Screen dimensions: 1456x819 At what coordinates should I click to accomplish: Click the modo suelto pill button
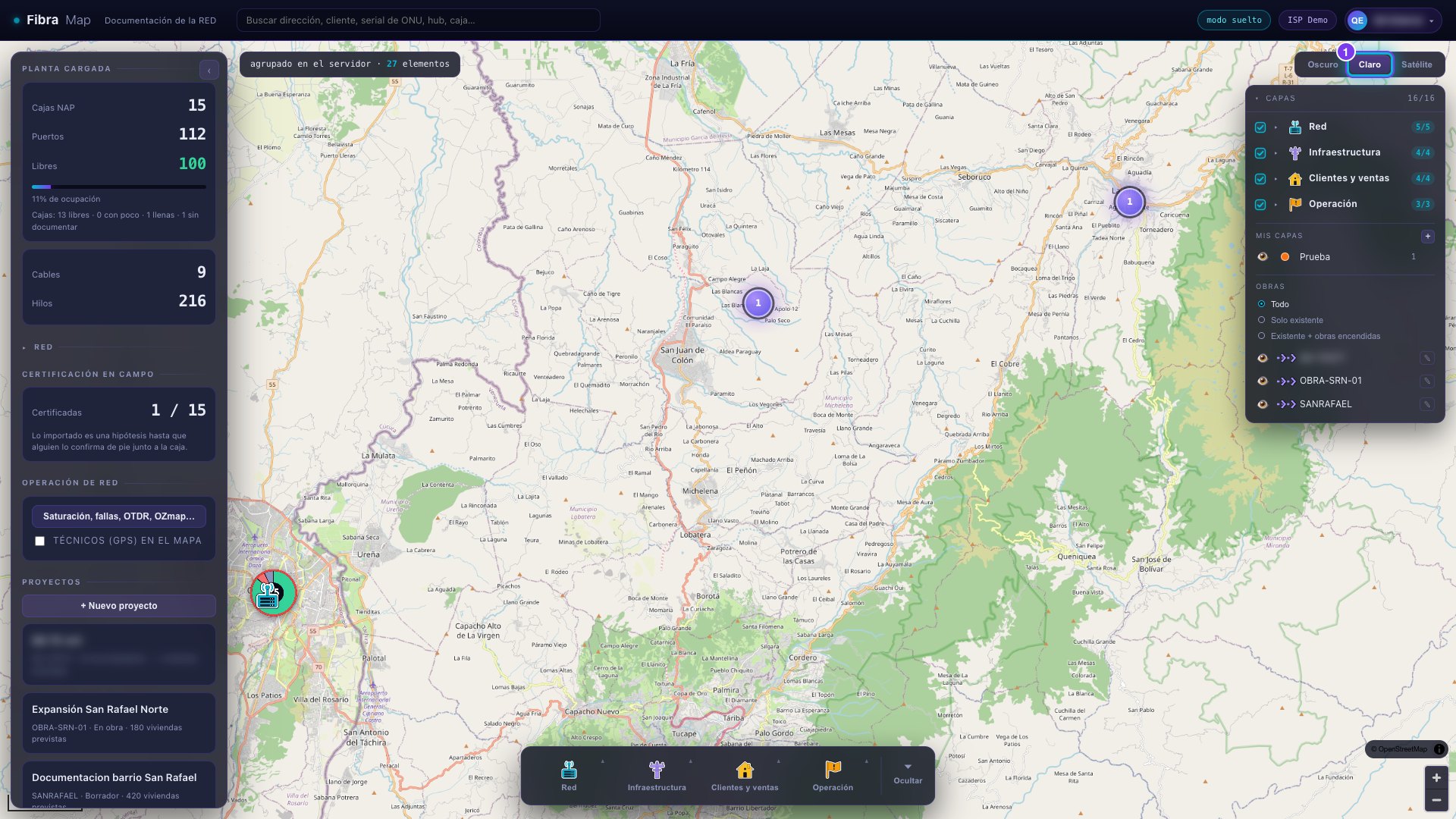tap(1234, 20)
